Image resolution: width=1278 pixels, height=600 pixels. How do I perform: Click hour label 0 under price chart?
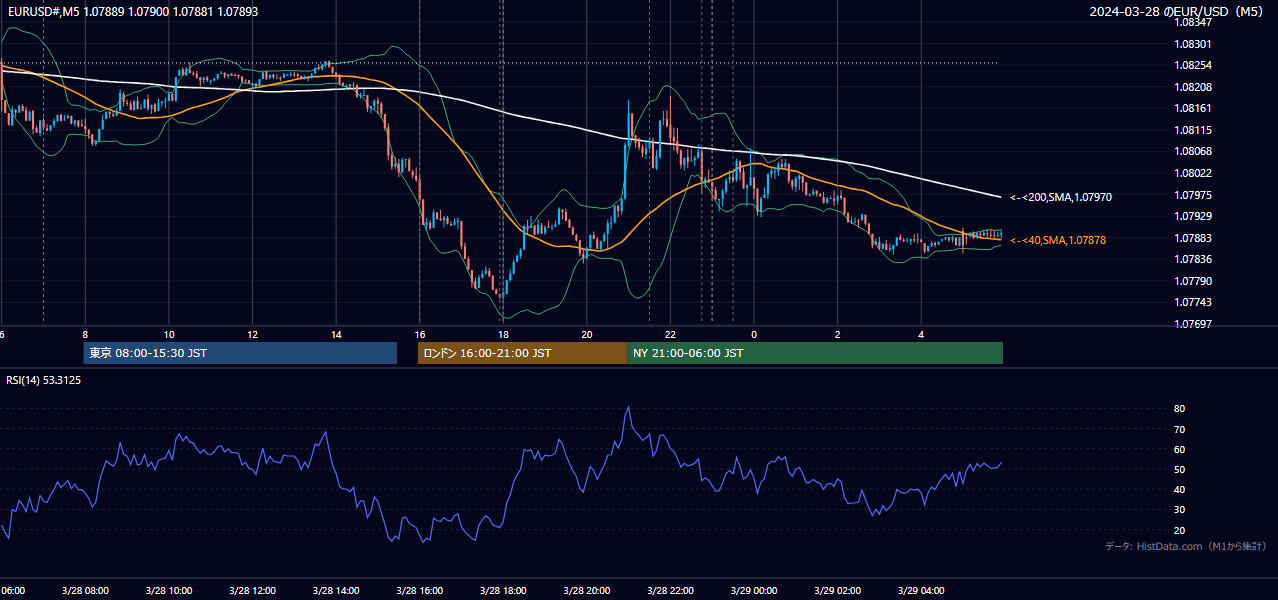click(x=754, y=334)
